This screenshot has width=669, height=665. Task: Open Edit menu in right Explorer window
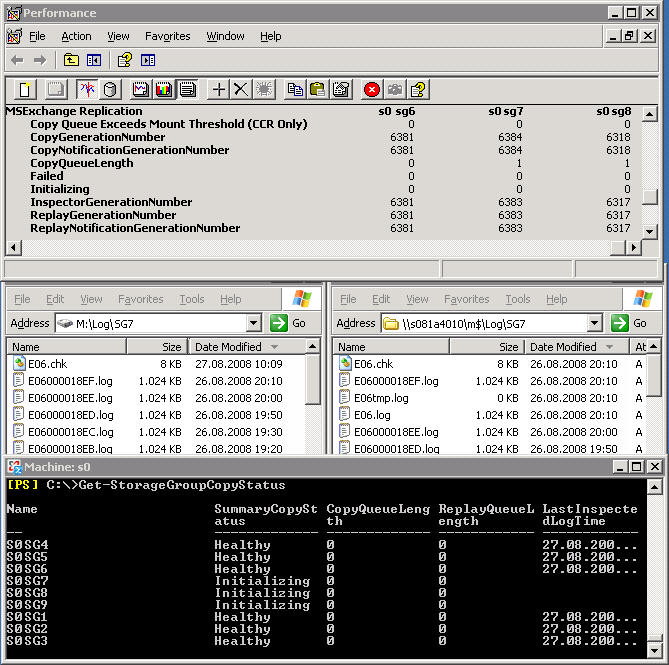point(381,299)
